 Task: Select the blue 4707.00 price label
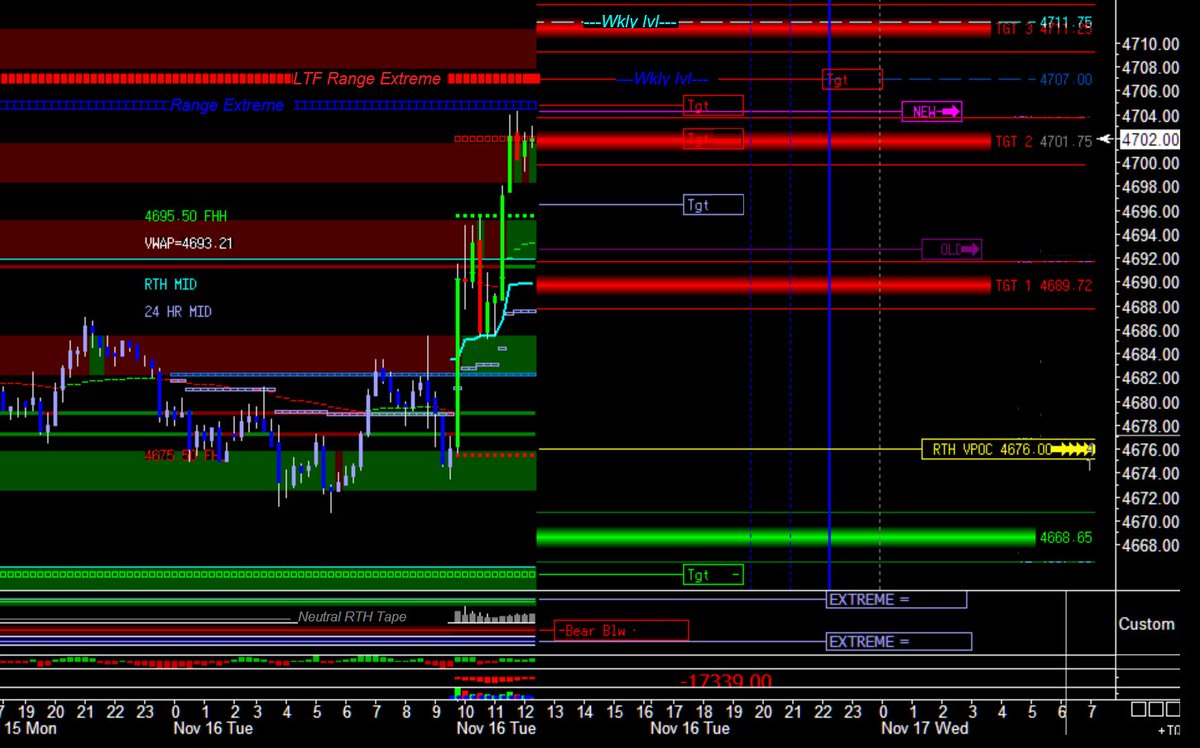[x=1066, y=80]
